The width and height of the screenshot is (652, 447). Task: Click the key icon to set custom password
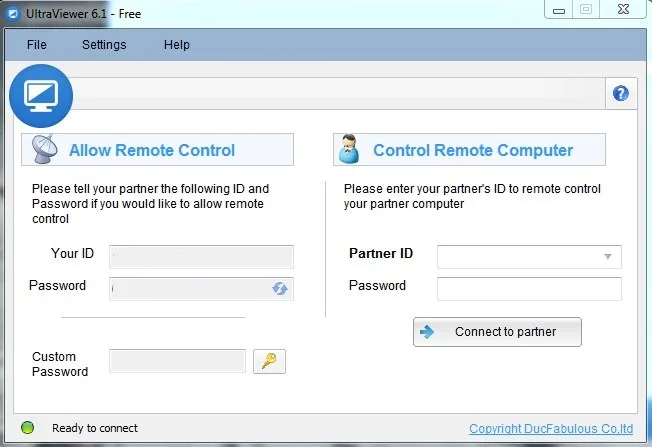point(269,361)
